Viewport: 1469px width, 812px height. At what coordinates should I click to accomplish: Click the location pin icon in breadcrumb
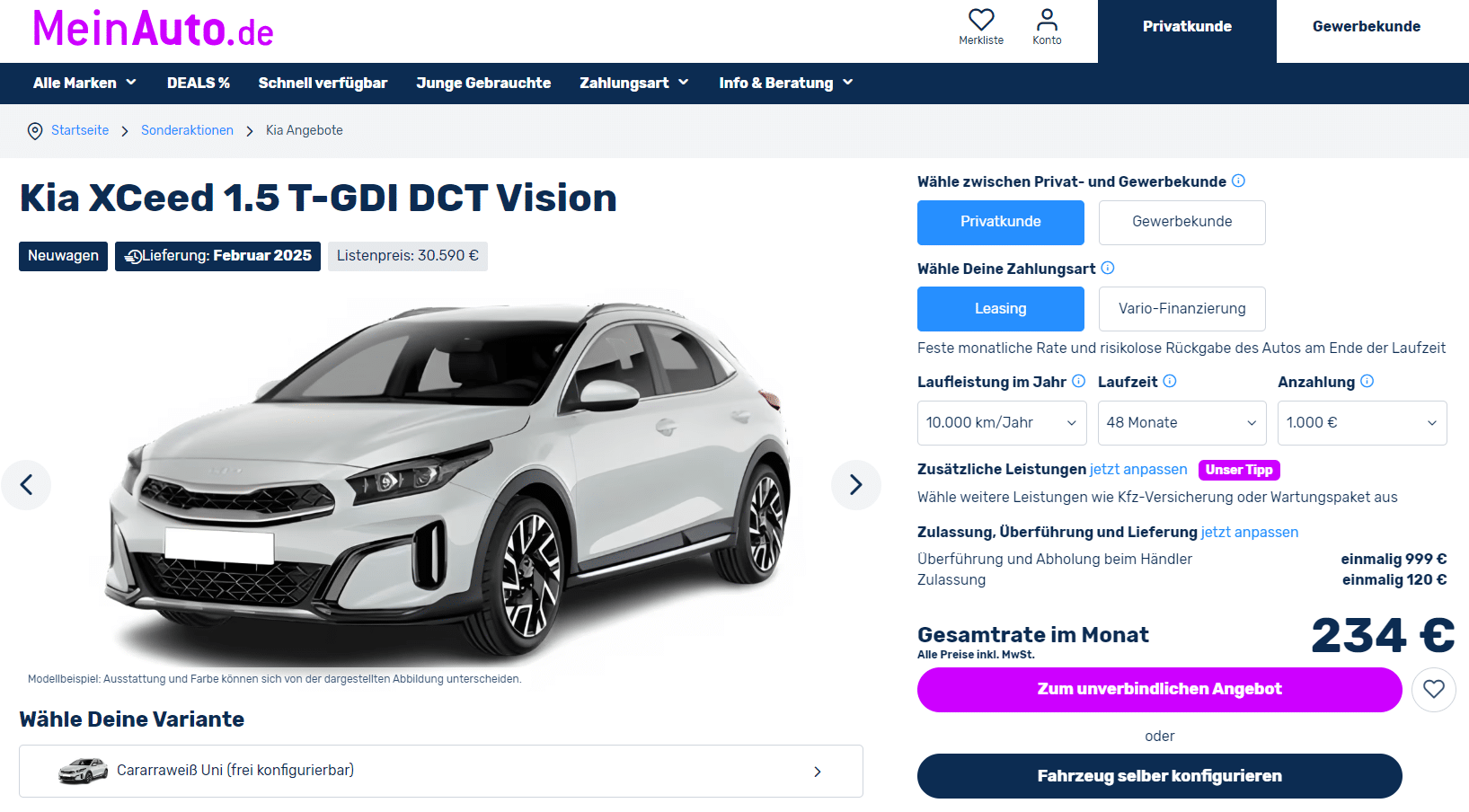(x=35, y=131)
